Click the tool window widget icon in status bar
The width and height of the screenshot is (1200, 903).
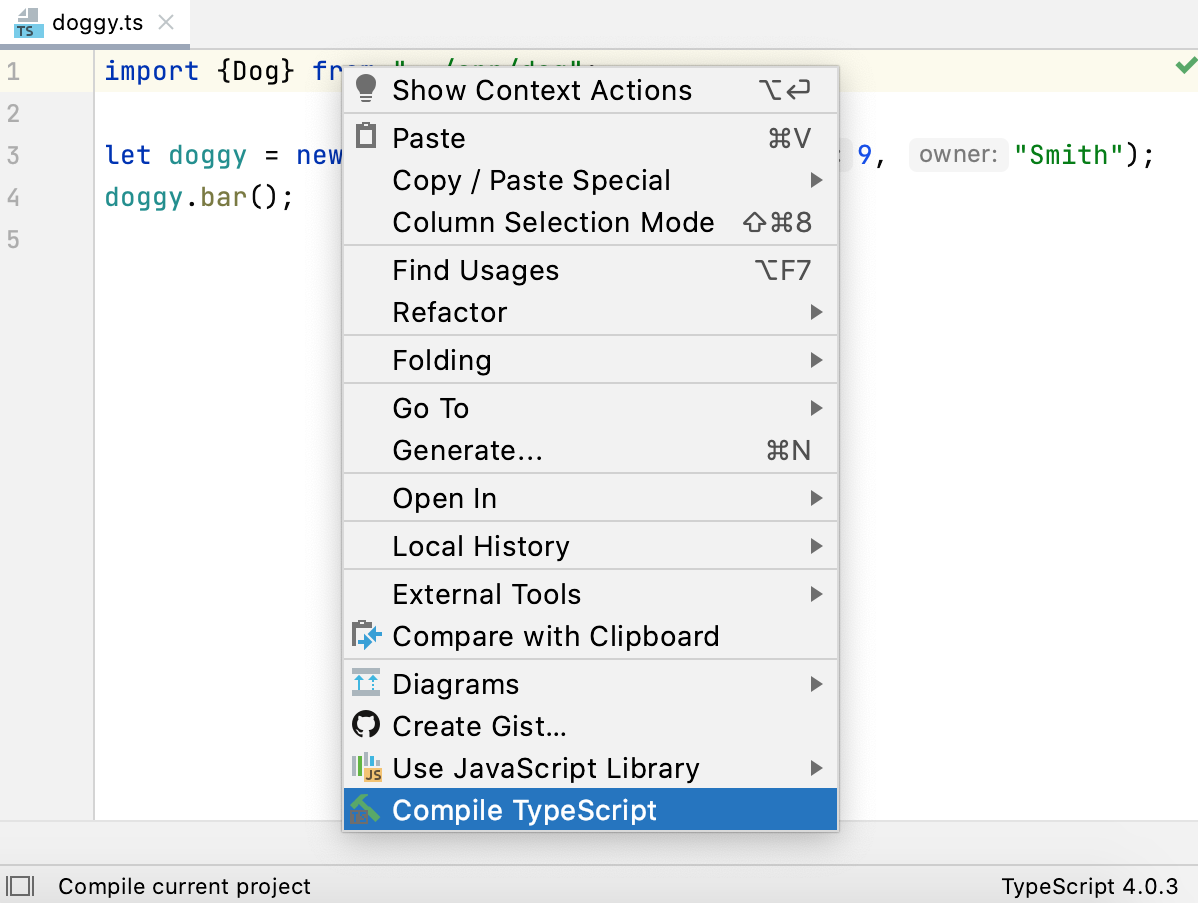click(x=21, y=886)
